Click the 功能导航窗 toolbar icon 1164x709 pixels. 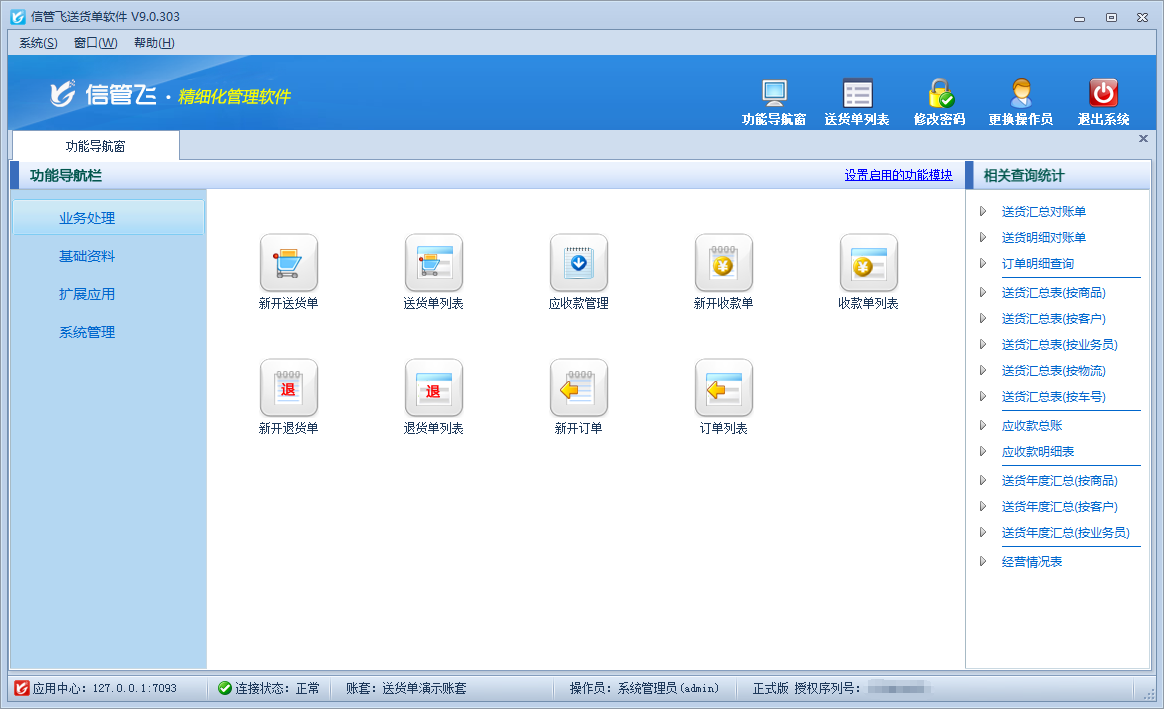774,94
